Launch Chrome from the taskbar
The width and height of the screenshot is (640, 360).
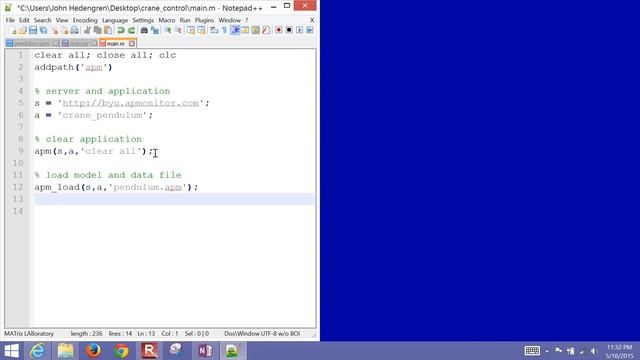[x=121, y=351]
